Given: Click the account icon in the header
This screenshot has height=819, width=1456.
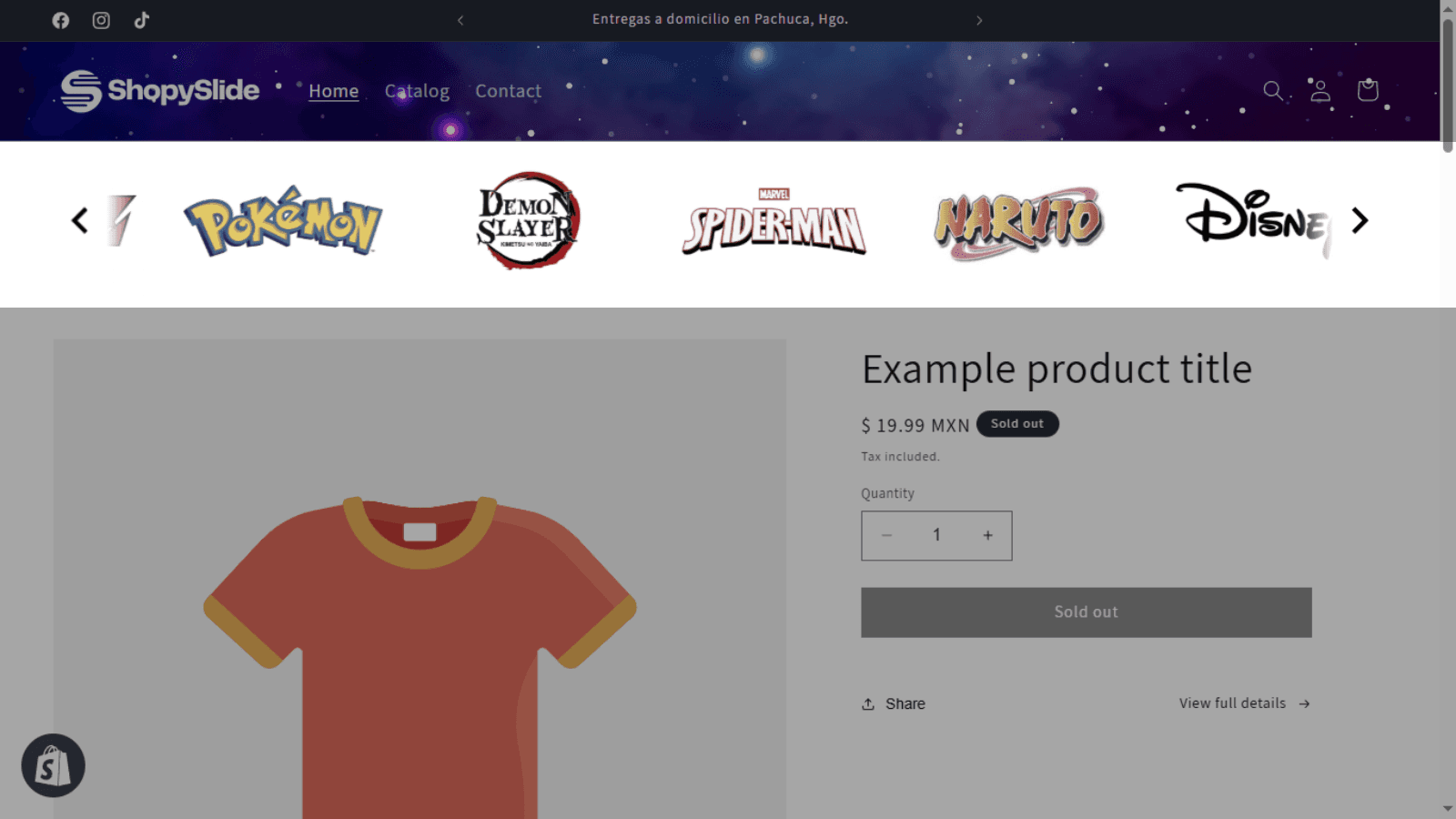Looking at the screenshot, I should coord(1319,91).
